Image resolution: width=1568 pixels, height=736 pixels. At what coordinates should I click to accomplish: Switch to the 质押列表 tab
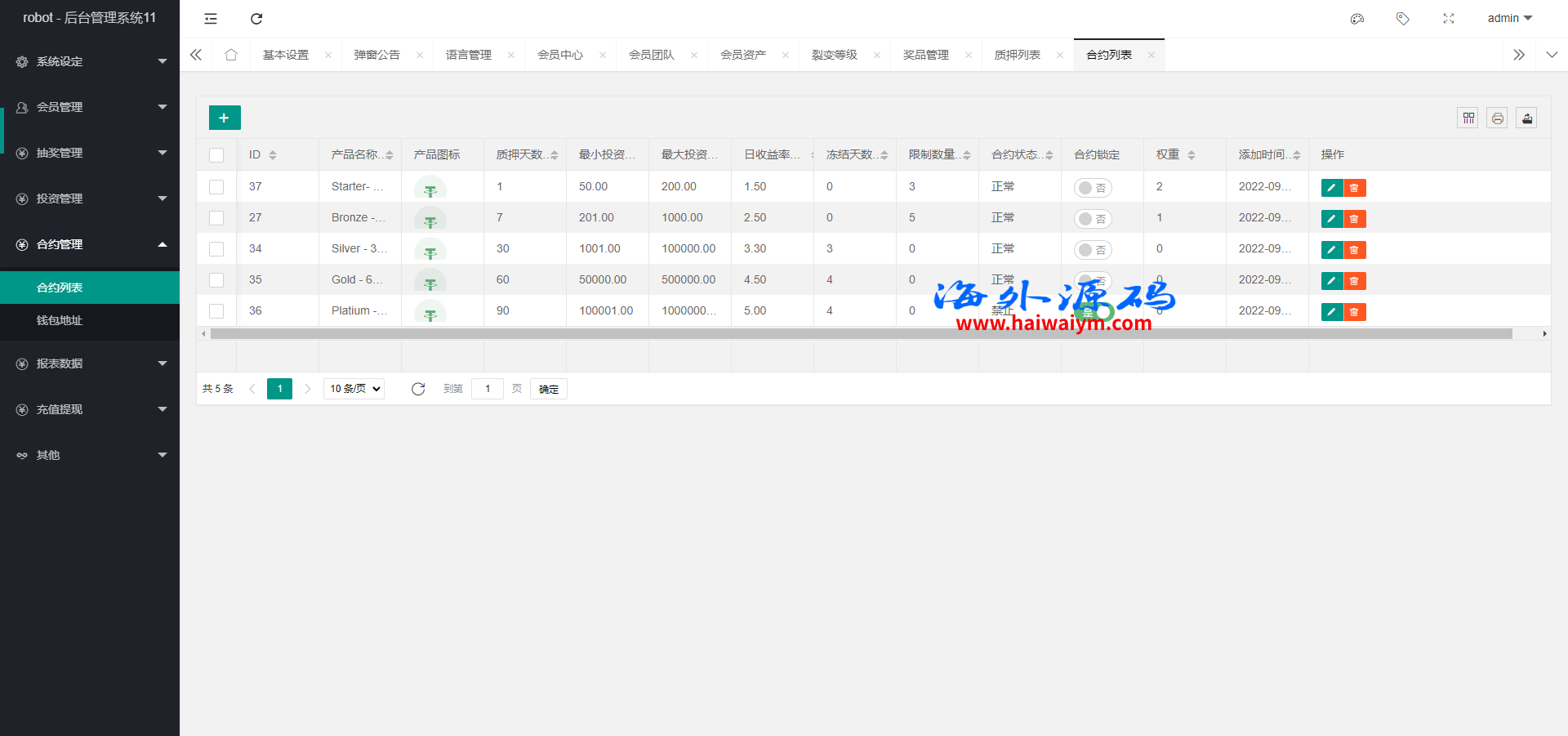tap(1017, 55)
